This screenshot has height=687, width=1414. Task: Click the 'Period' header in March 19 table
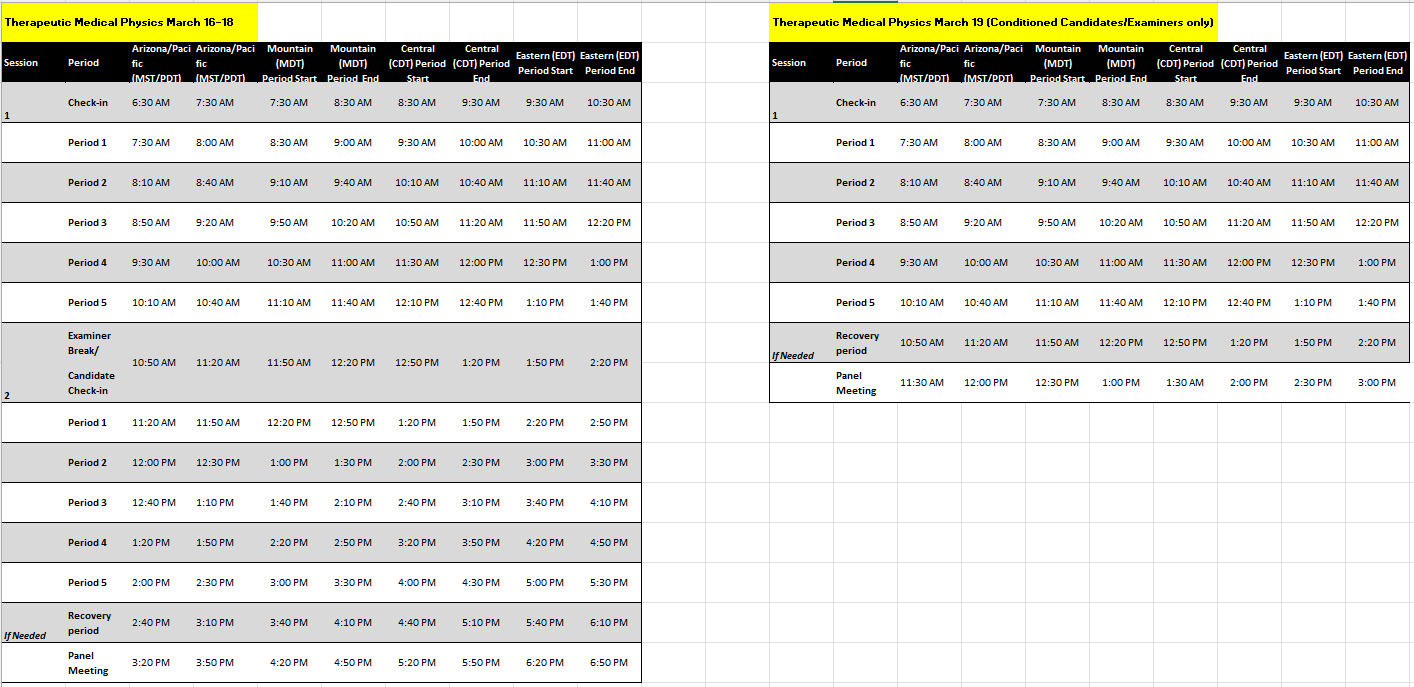click(851, 63)
